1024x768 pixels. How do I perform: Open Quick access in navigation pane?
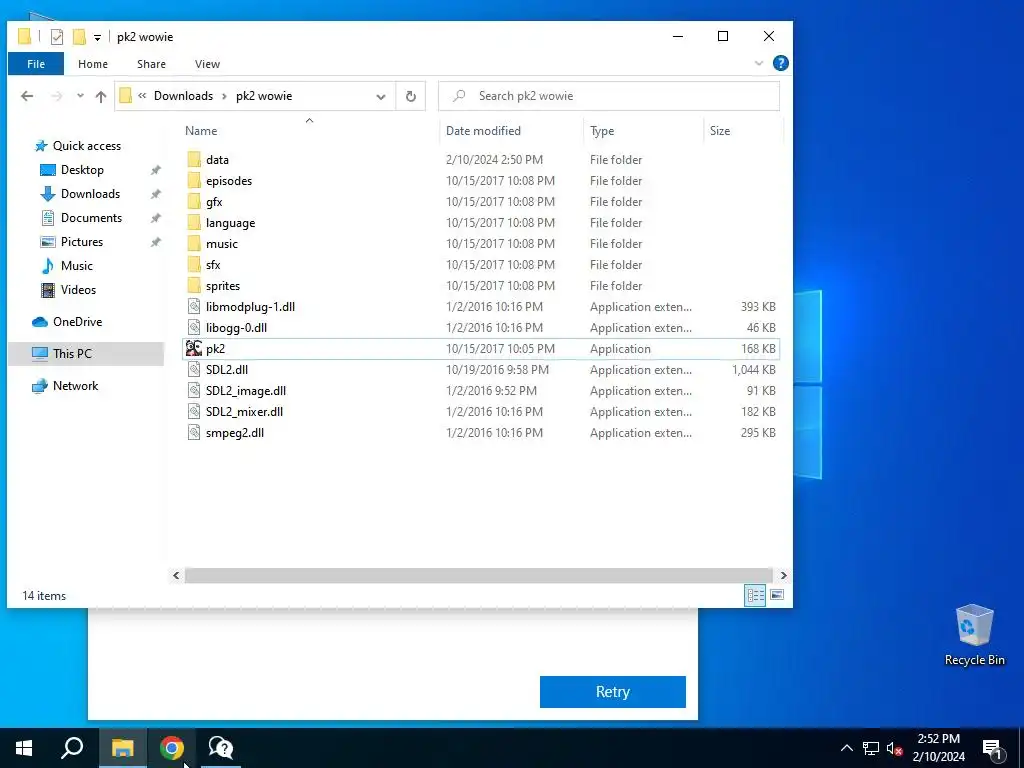pos(86,146)
